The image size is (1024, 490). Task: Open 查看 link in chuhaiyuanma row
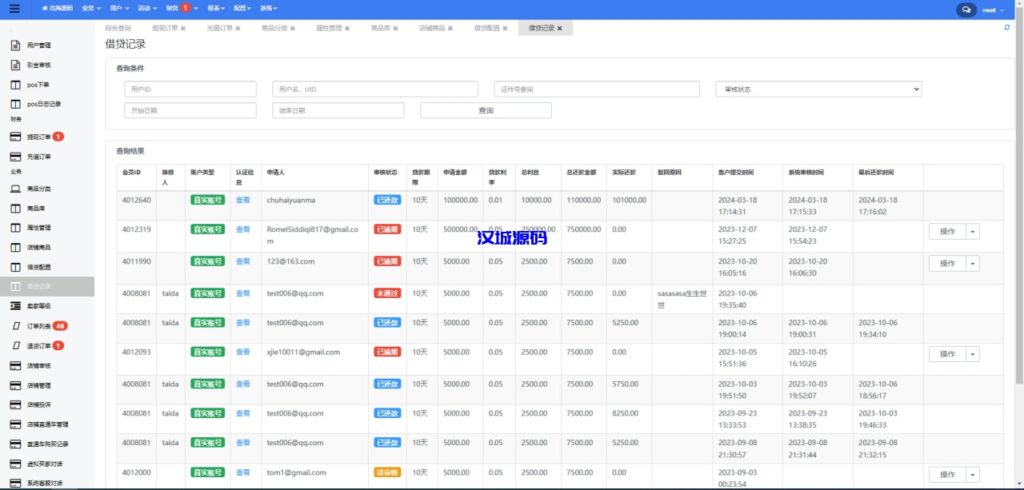point(242,200)
